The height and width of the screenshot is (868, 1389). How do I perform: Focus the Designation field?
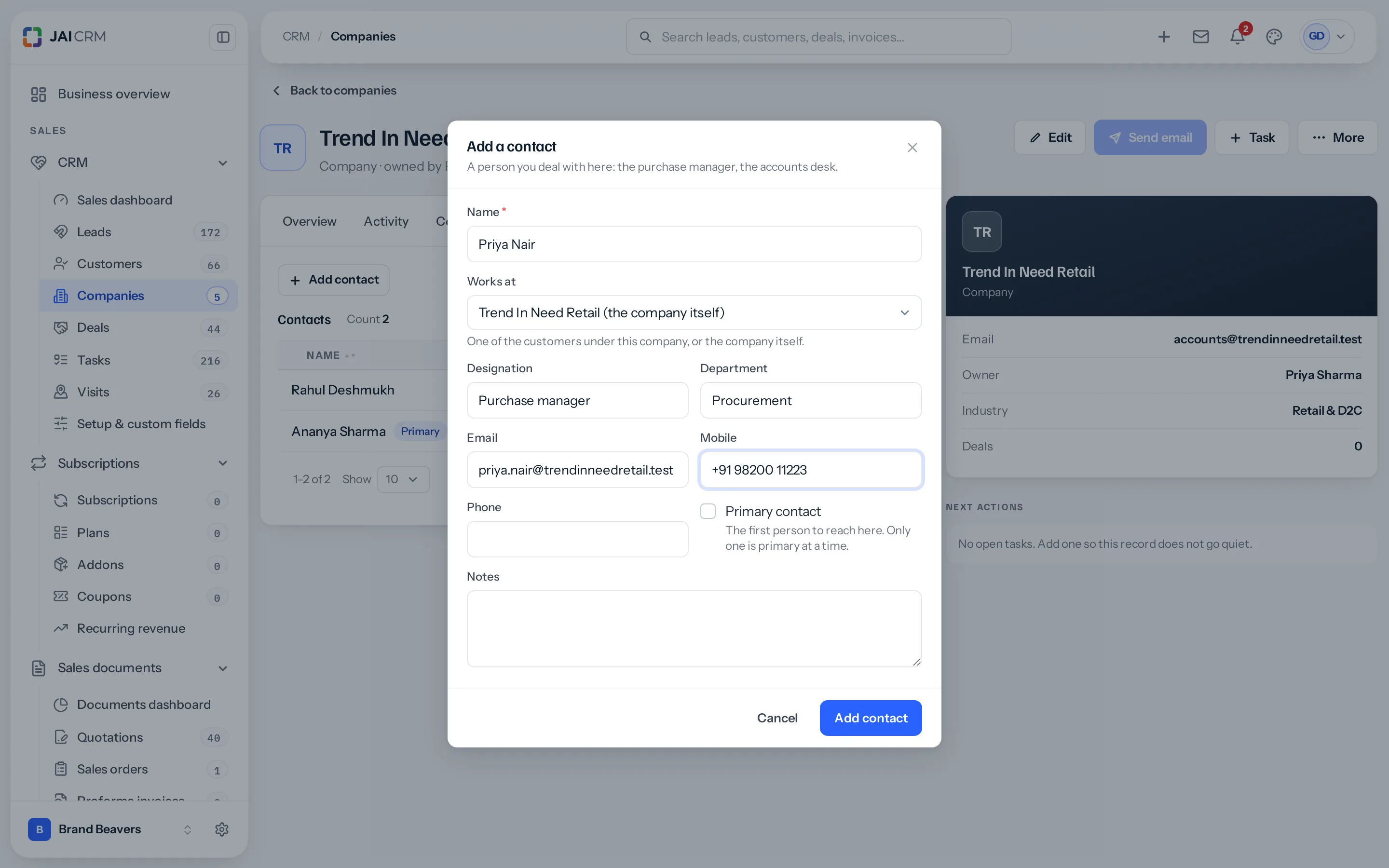click(x=577, y=400)
